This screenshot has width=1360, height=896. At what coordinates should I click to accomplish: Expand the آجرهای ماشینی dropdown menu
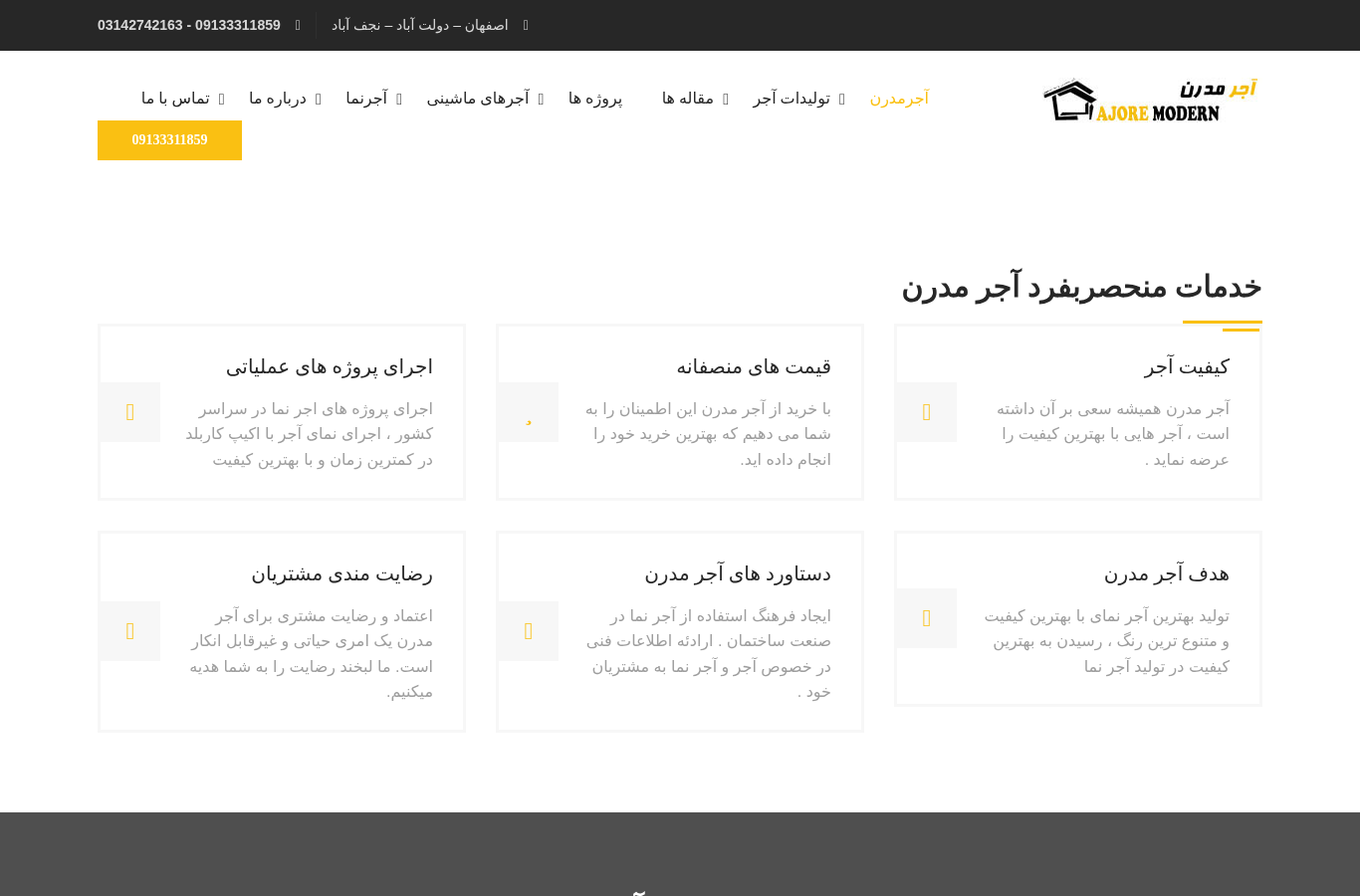coord(485,99)
